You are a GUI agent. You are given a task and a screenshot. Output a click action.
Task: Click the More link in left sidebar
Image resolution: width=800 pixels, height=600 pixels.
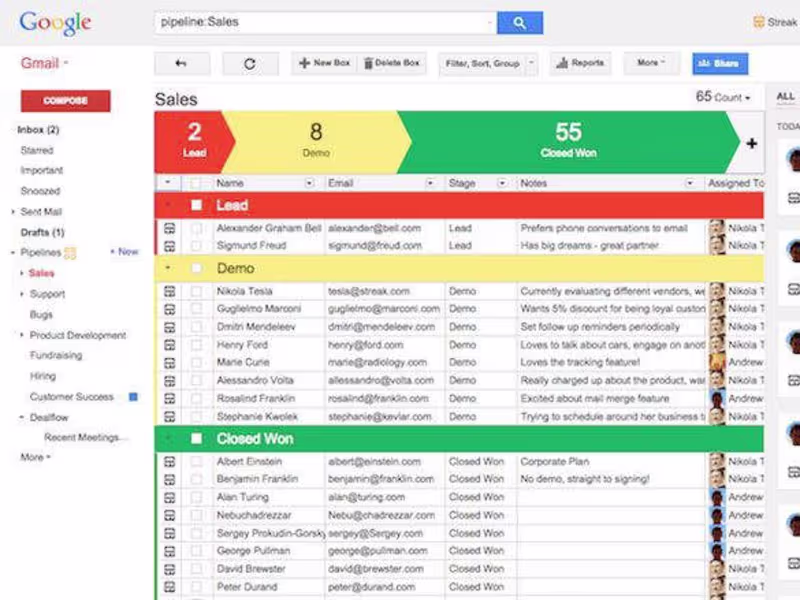pyautogui.click(x=35, y=457)
